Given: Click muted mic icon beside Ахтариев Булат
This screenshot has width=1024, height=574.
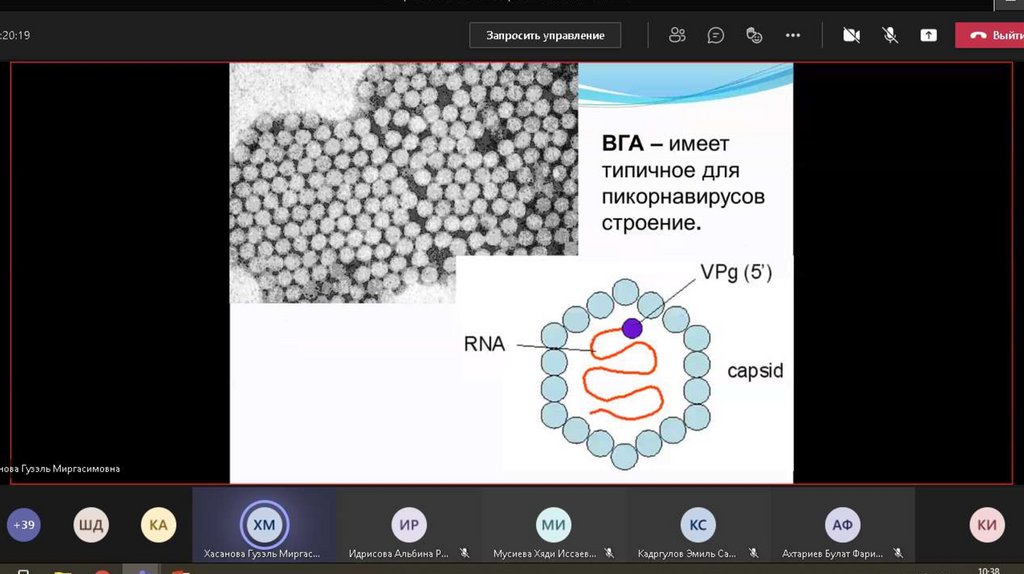Looking at the screenshot, I should (898, 553).
